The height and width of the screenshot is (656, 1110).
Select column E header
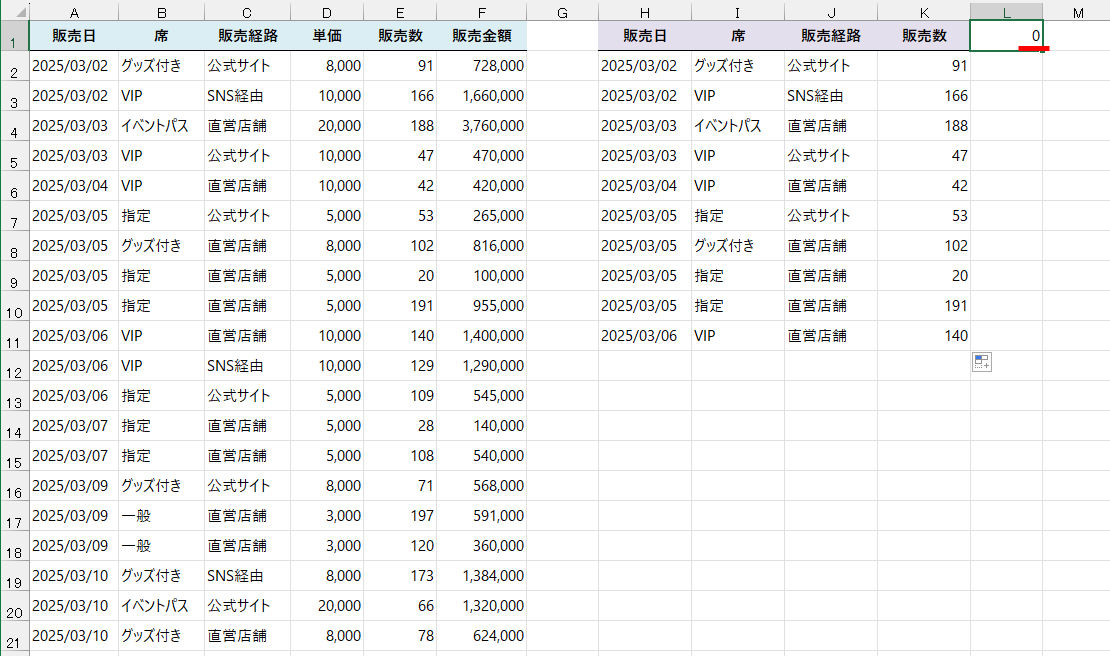[400, 12]
